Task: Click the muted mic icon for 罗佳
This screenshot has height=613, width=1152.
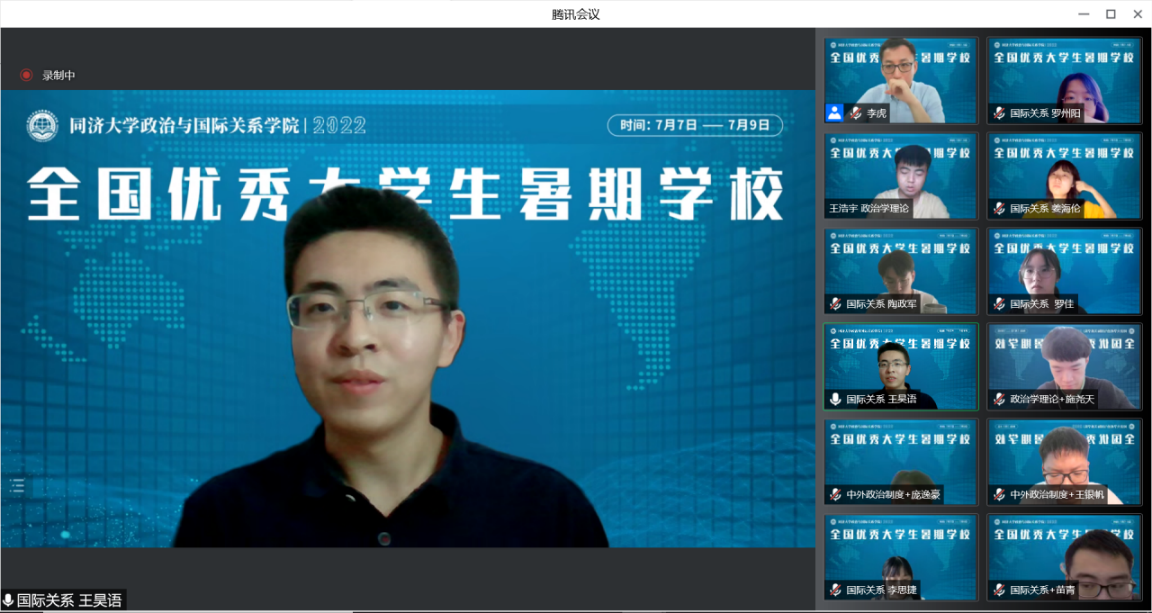Action: [998, 304]
